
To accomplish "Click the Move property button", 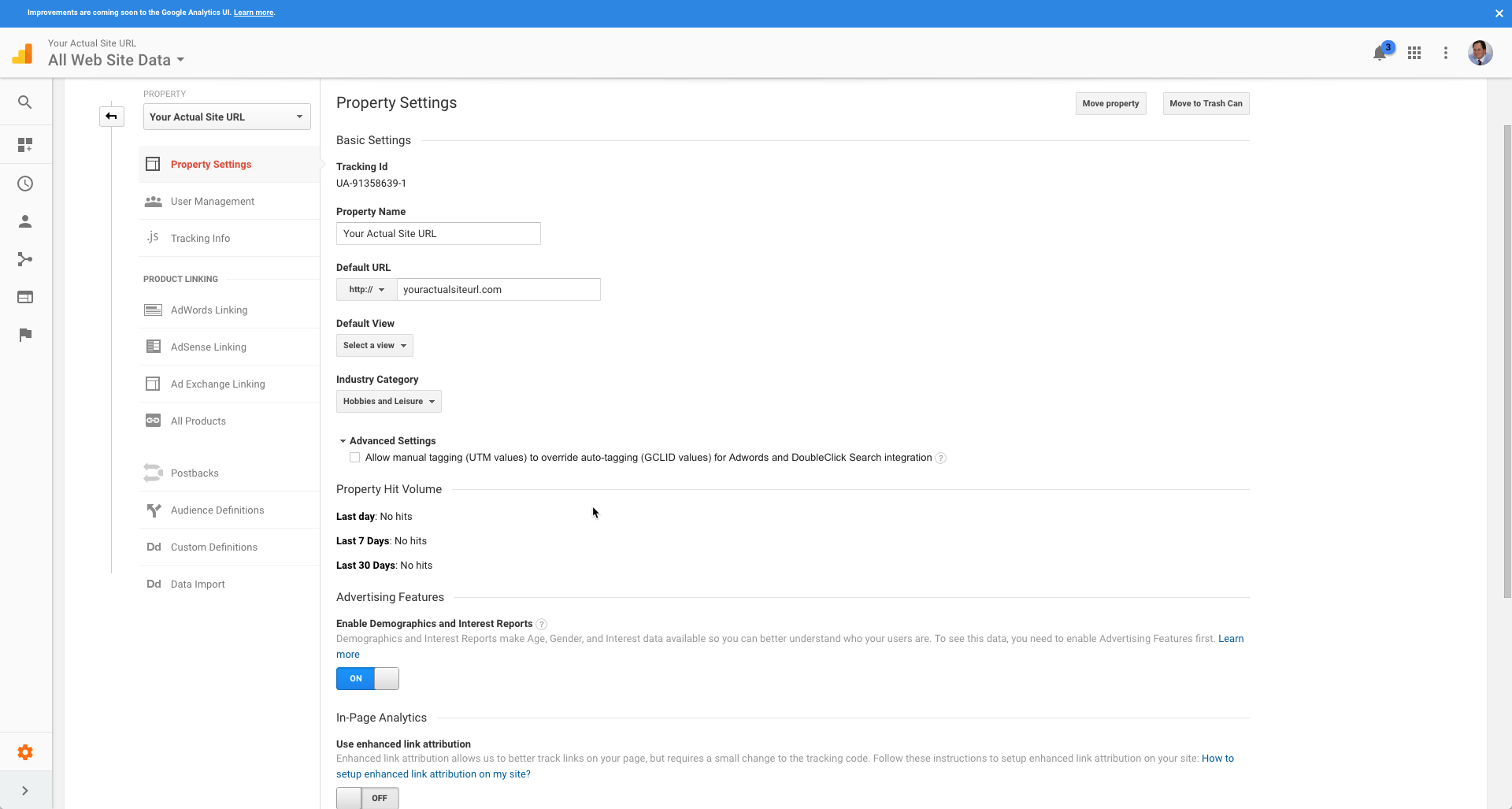I will coord(1110,104).
